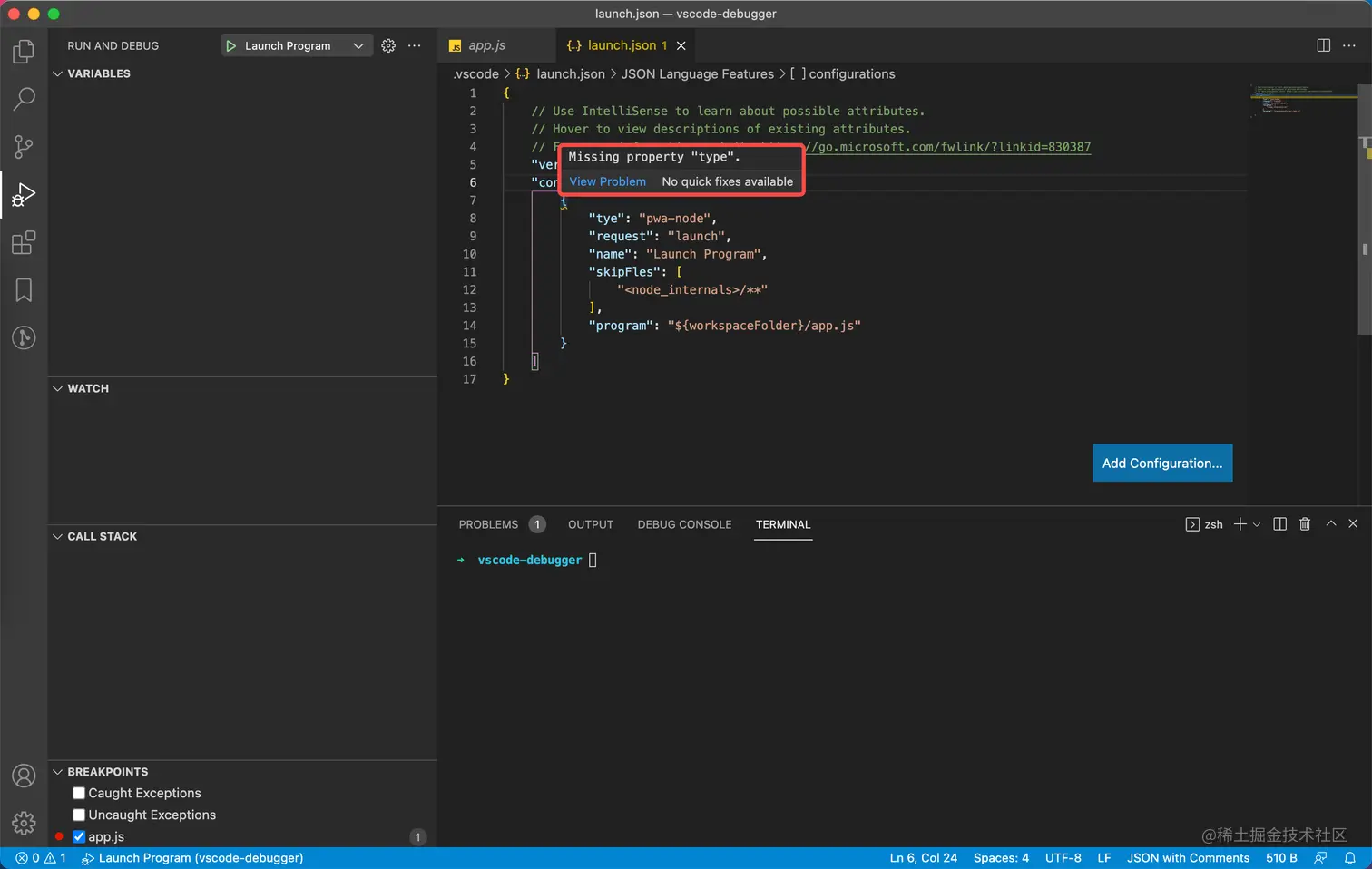Viewport: 1372px width, 869px height.
Task: Open the notifications bell in status bar
Action: tap(1350, 858)
